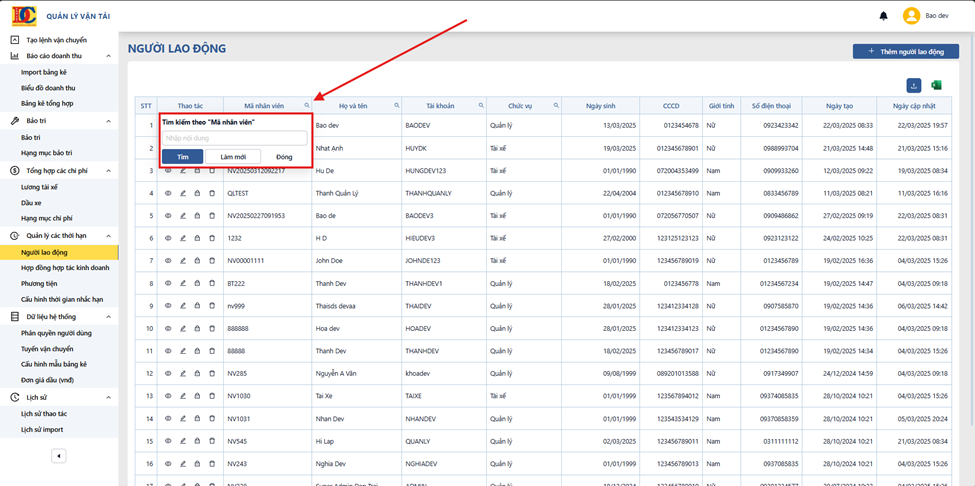Edit the NV285 employee row
This screenshot has width=975, height=486.
click(183, 374)
